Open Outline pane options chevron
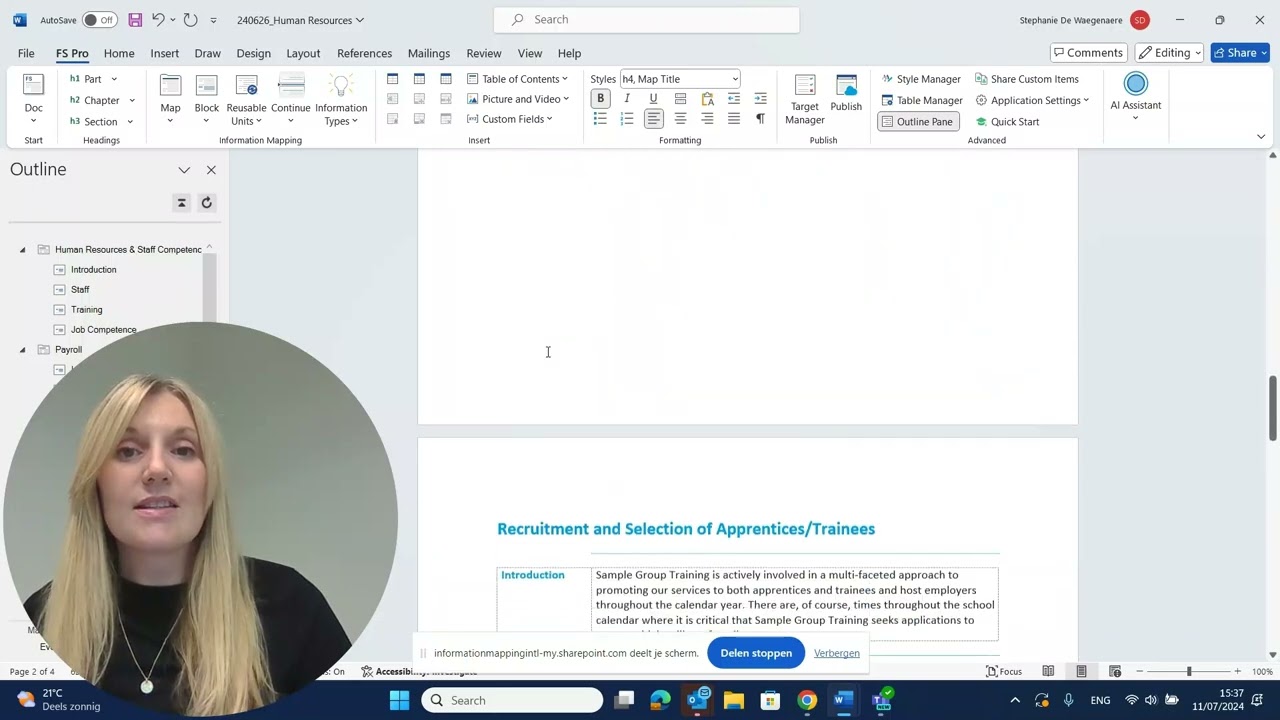The image size is (1280, 720). [x=184, y=170]
